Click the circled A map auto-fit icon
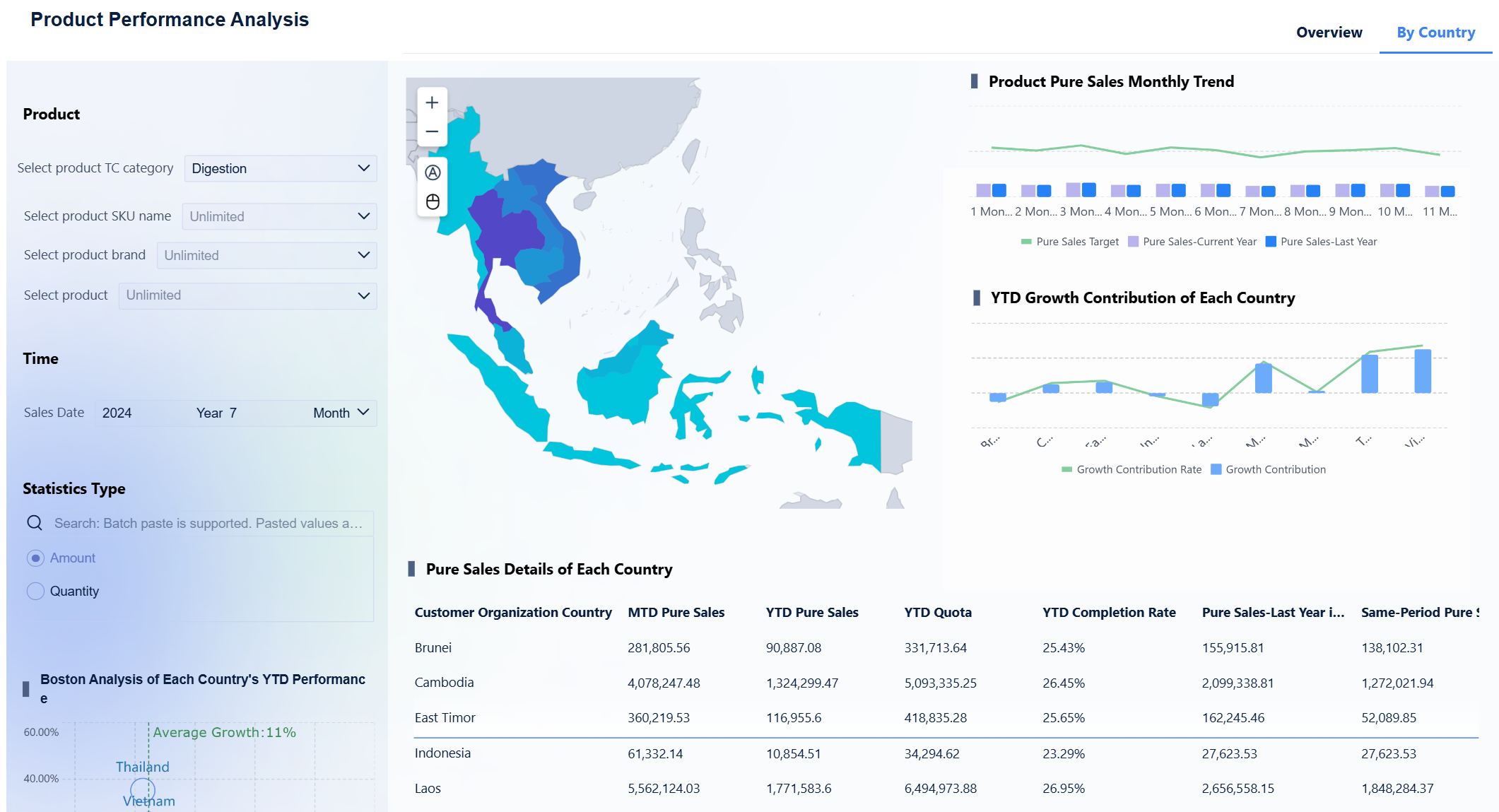This screenshot has height=812, width=1499. [x=433, y=172]
